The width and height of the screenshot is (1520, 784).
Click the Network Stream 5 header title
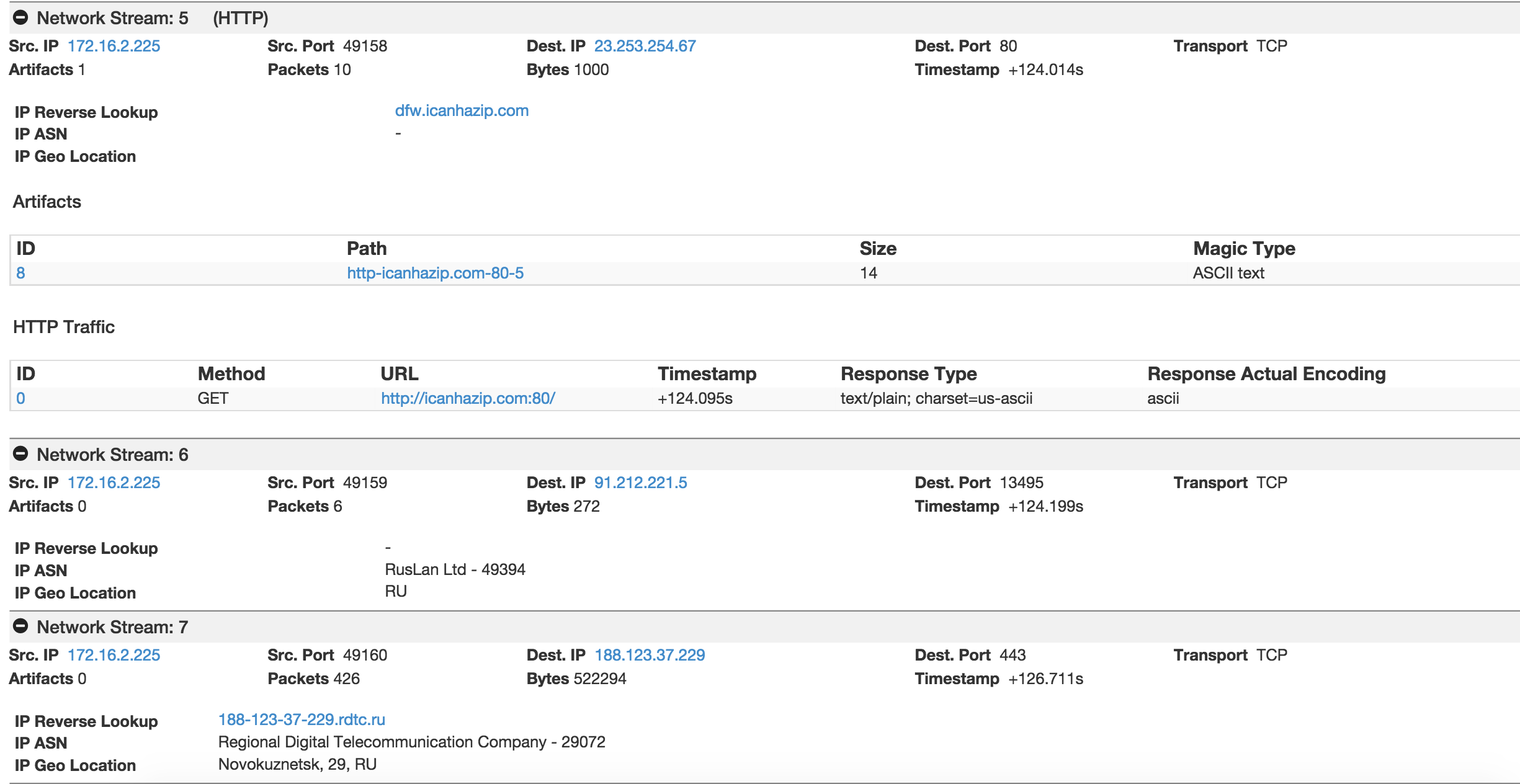pyautogui.click(x=112, y=18)
